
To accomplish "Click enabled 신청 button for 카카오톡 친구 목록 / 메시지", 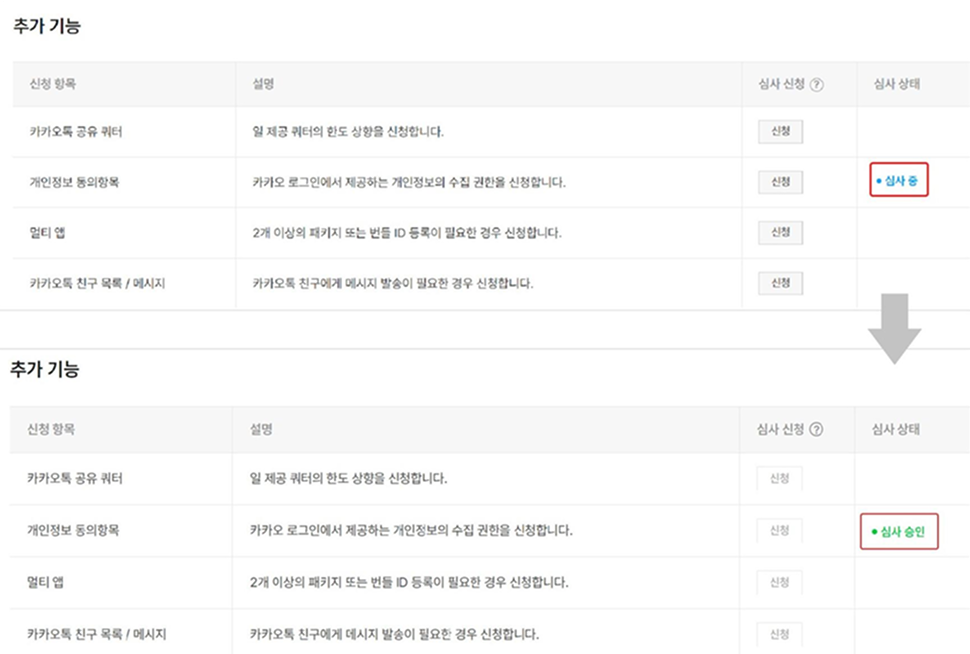I will [781, 283].
